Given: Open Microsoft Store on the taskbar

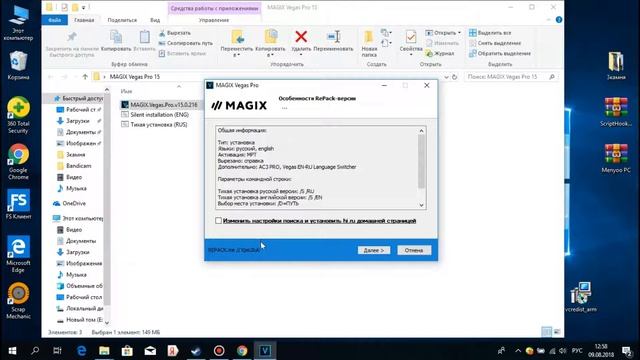Looking at the screenshot, I should pyautogui.click(x=127, y=351).
